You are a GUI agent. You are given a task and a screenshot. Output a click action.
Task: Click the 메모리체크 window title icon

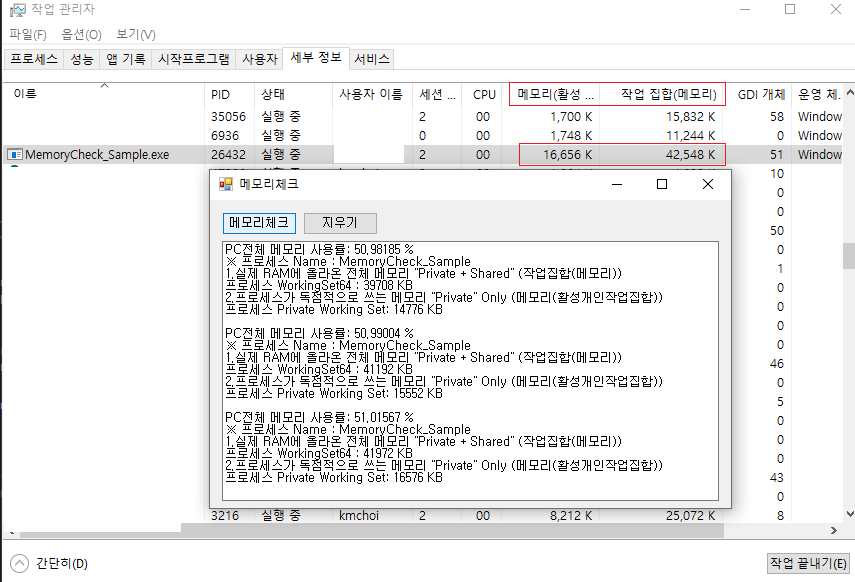tap(226, 184)
